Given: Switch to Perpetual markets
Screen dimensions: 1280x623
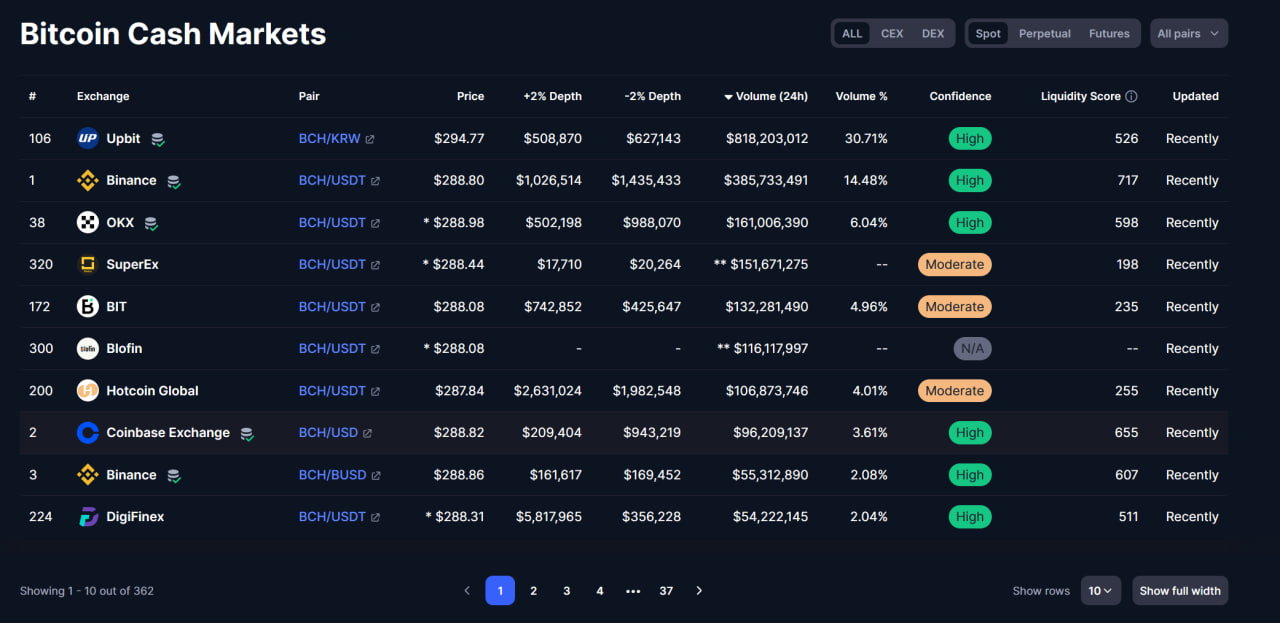Looking at the screenshot, I should click(1045, 33).
